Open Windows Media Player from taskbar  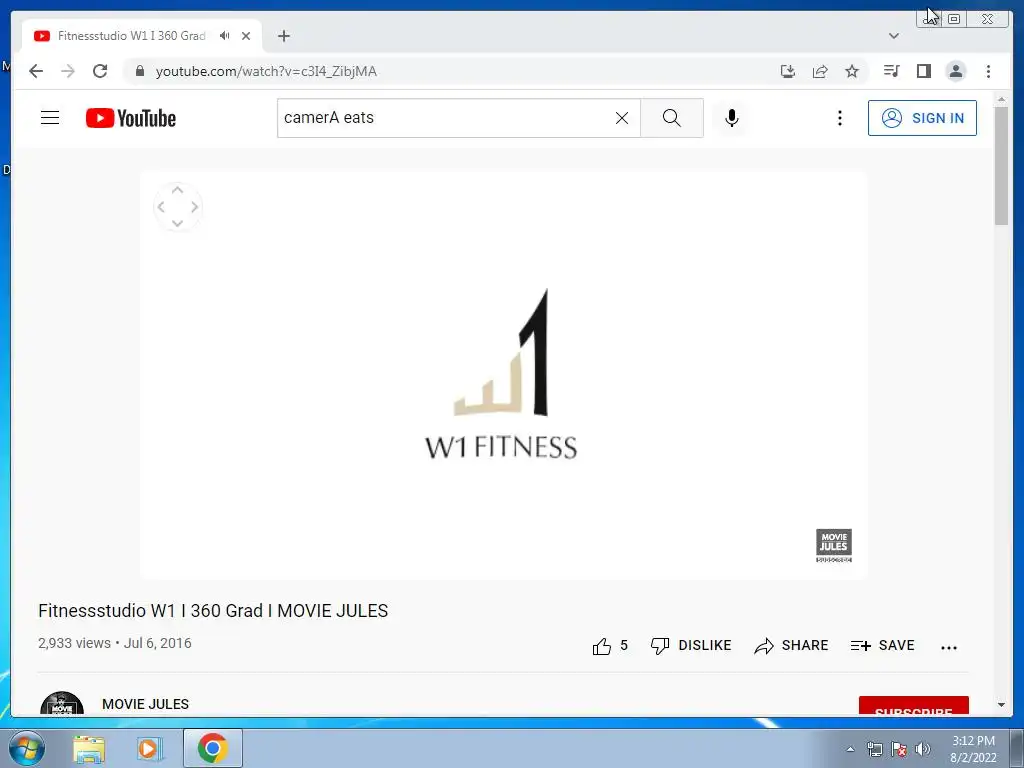(x=150, y=749)
